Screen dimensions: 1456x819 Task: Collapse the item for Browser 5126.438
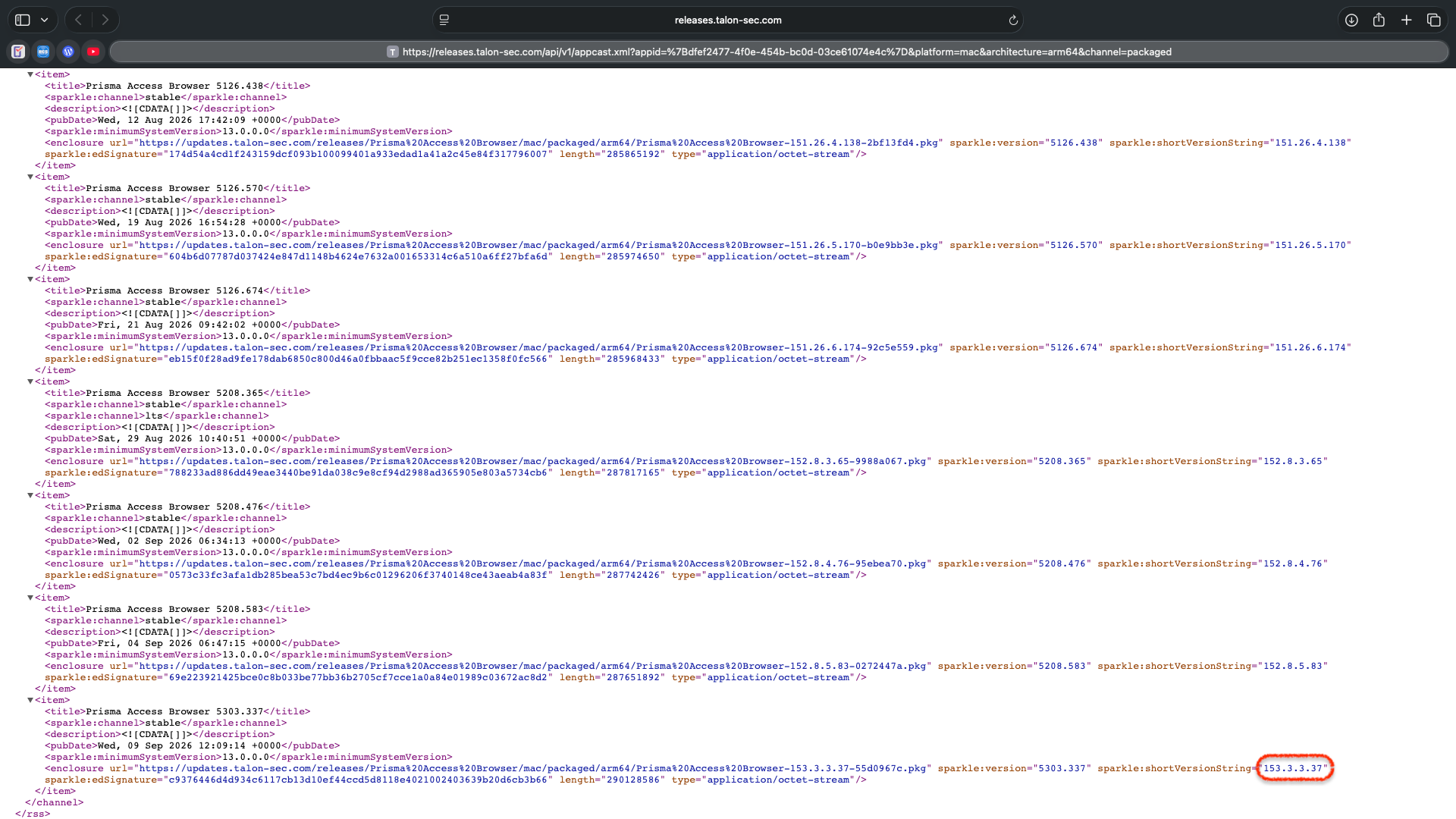point(30,74)
